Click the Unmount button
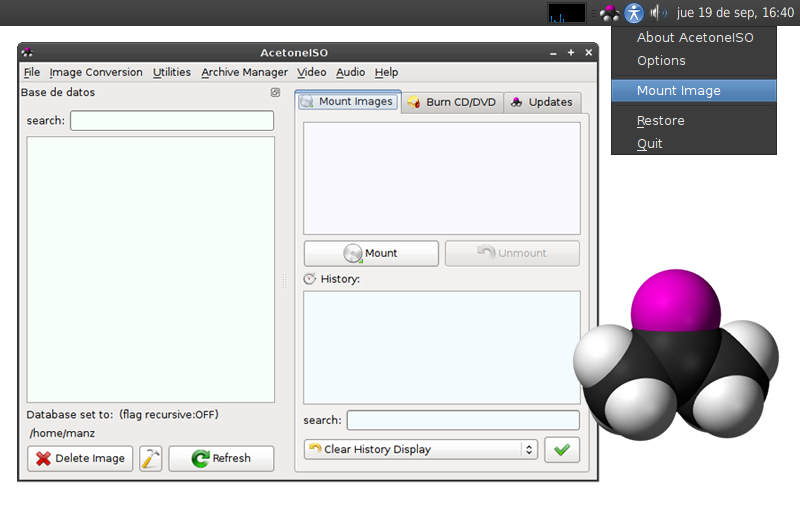Screen dimensions: 800x513 (x=512, y=253)
